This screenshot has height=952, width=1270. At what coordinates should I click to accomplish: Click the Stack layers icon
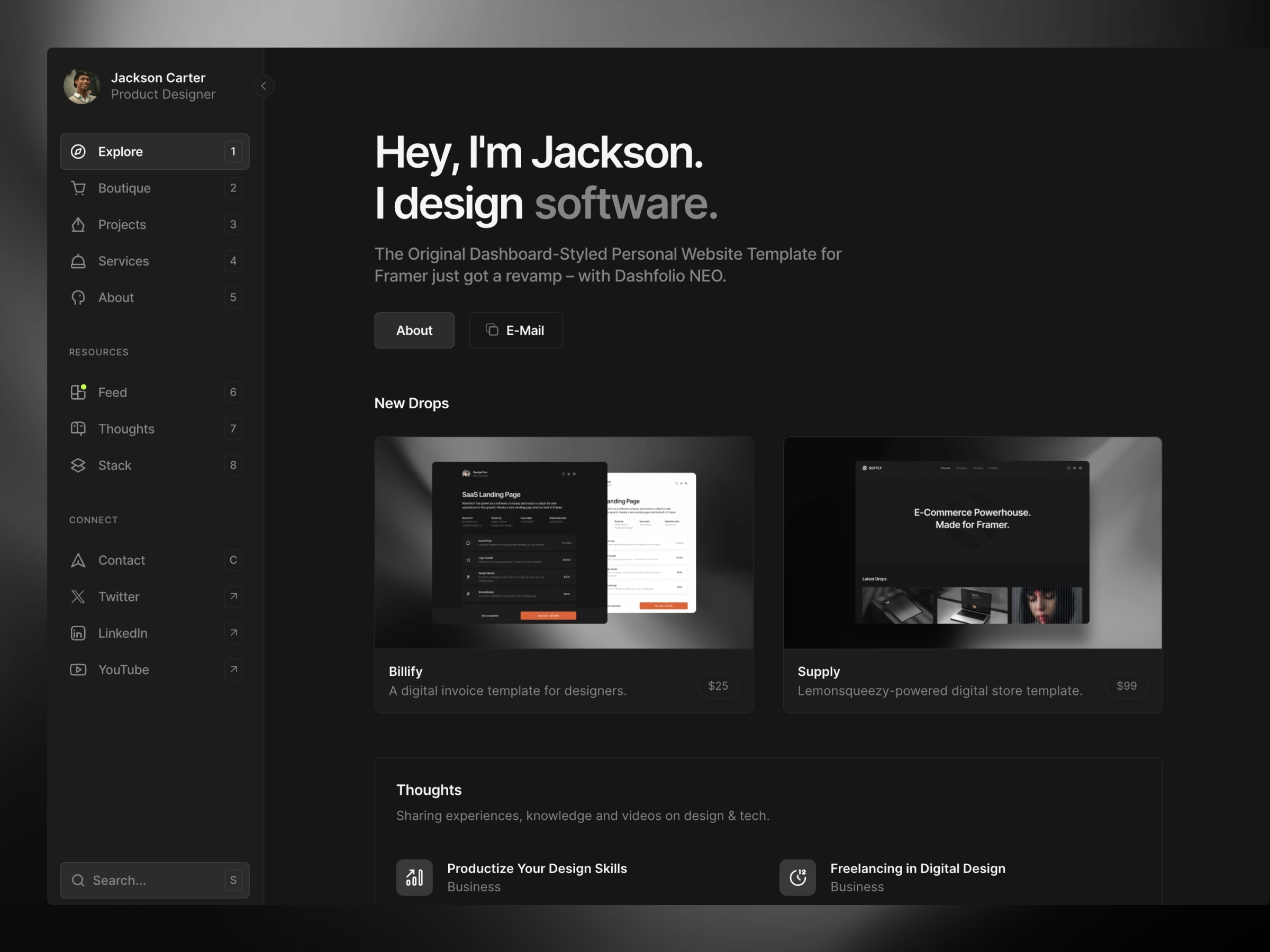[x=78, y=464]
